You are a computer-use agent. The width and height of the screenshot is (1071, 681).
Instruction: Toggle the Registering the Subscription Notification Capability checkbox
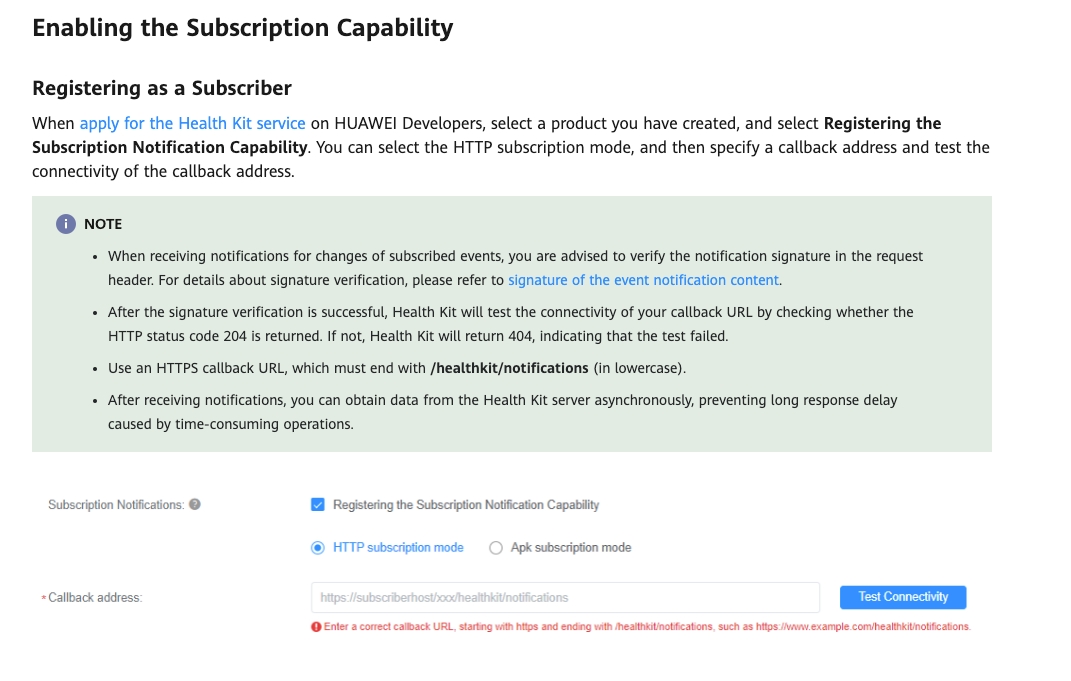318,505
